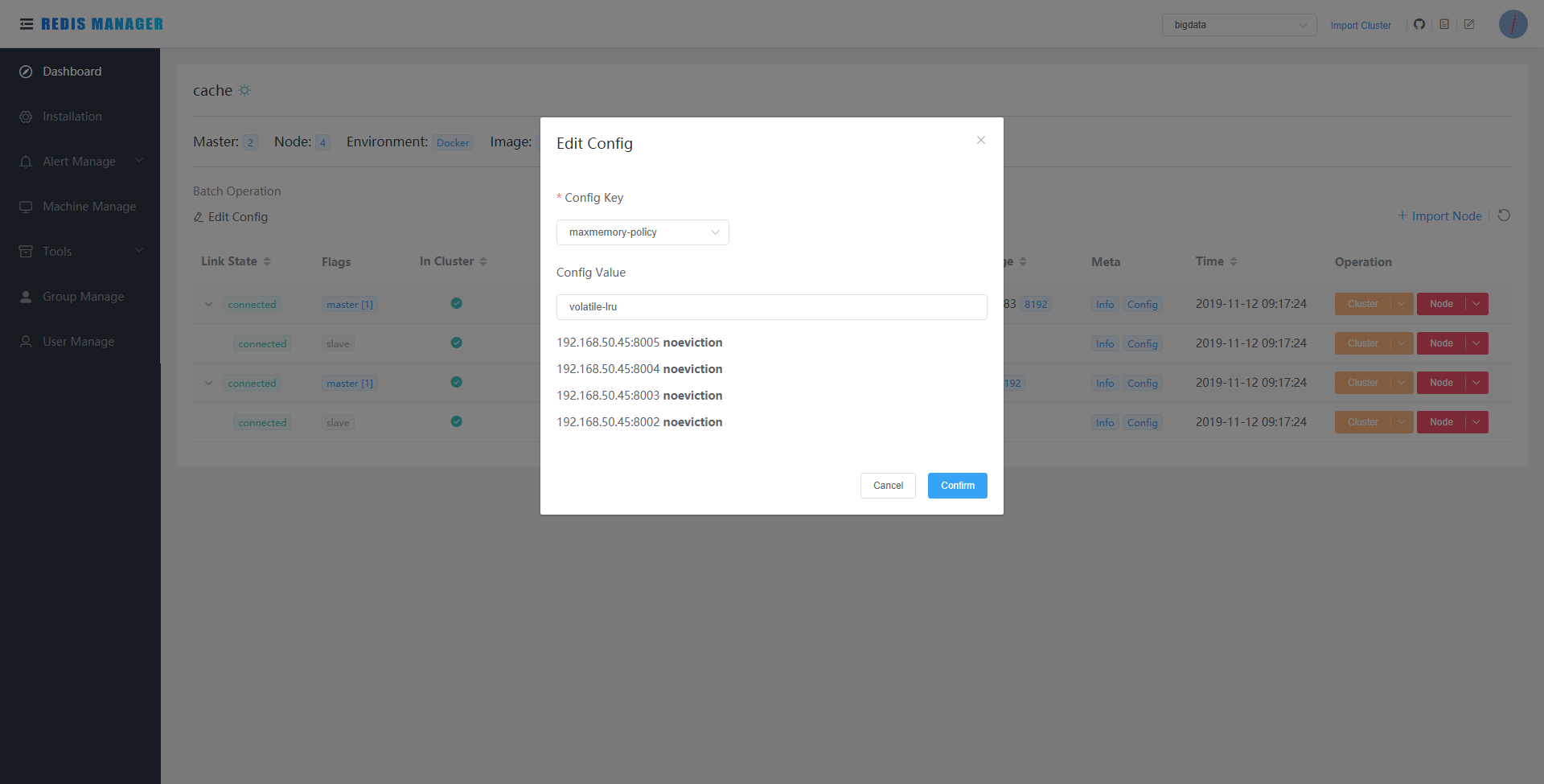Sort by In Cluster column arrows

point(483,261)
